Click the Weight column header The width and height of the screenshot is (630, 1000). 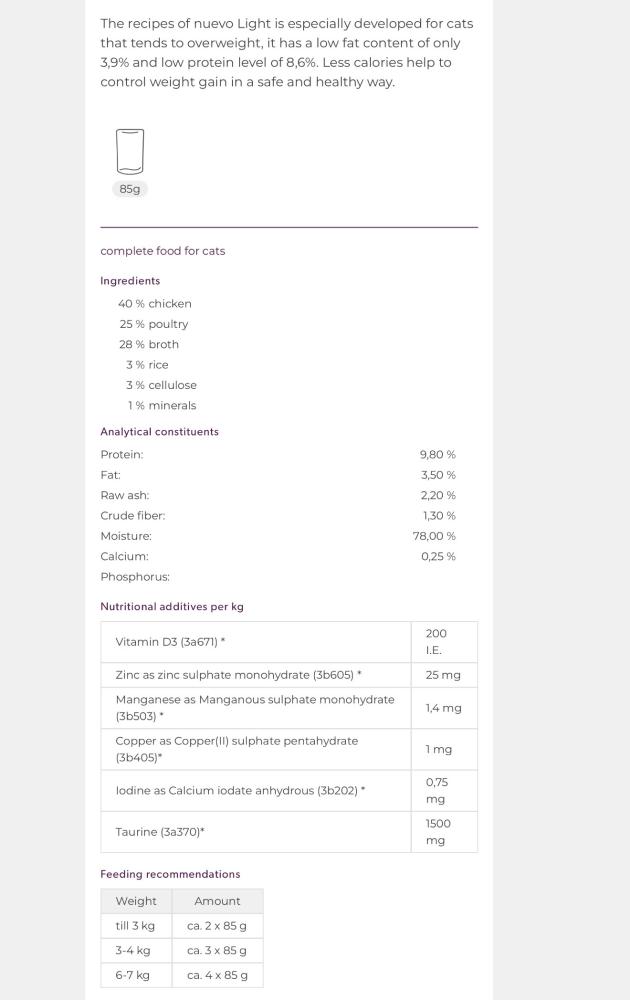point(136,901)
